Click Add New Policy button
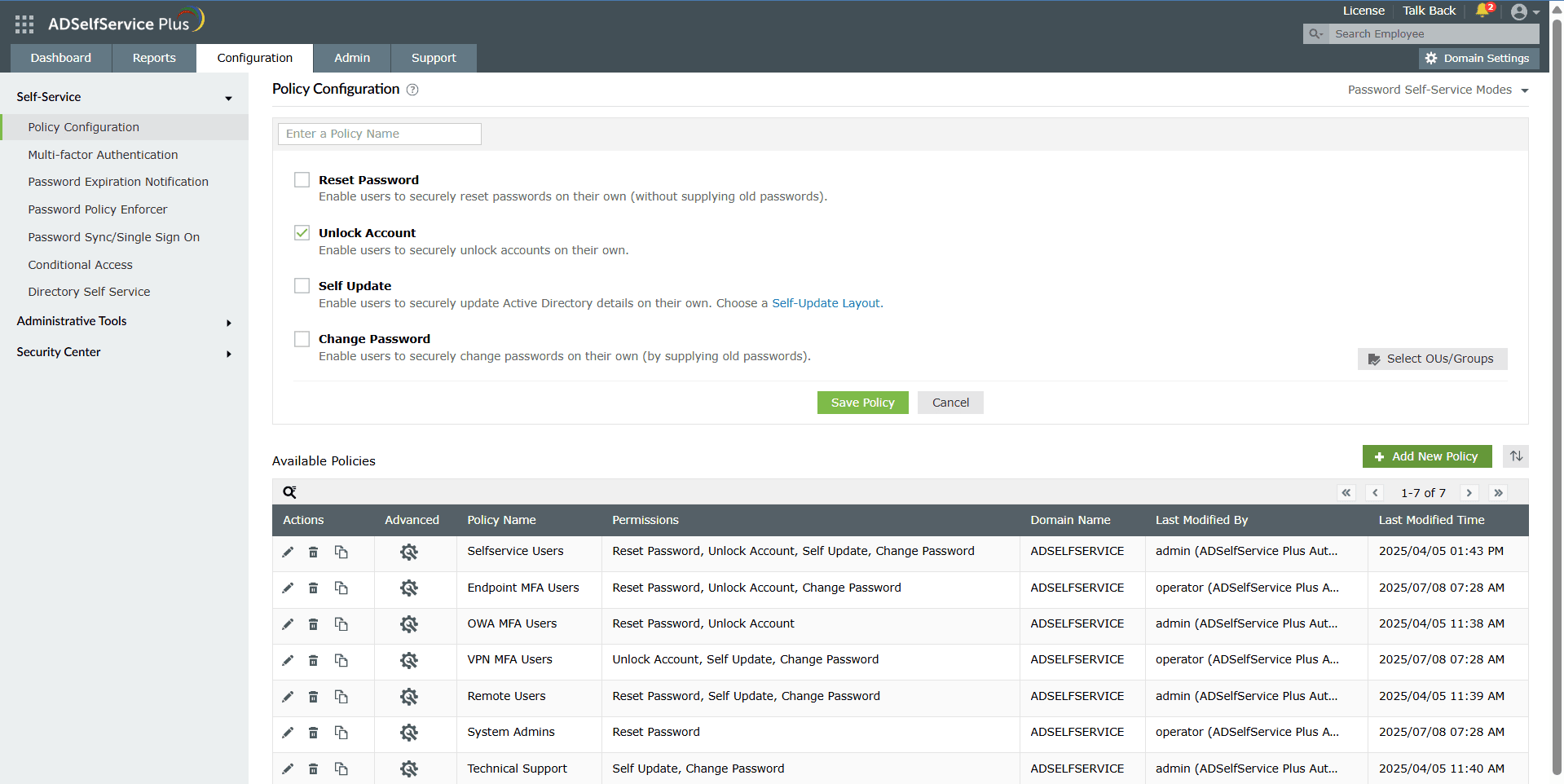Screen dimensions: 1564x784 [1427, 456]
